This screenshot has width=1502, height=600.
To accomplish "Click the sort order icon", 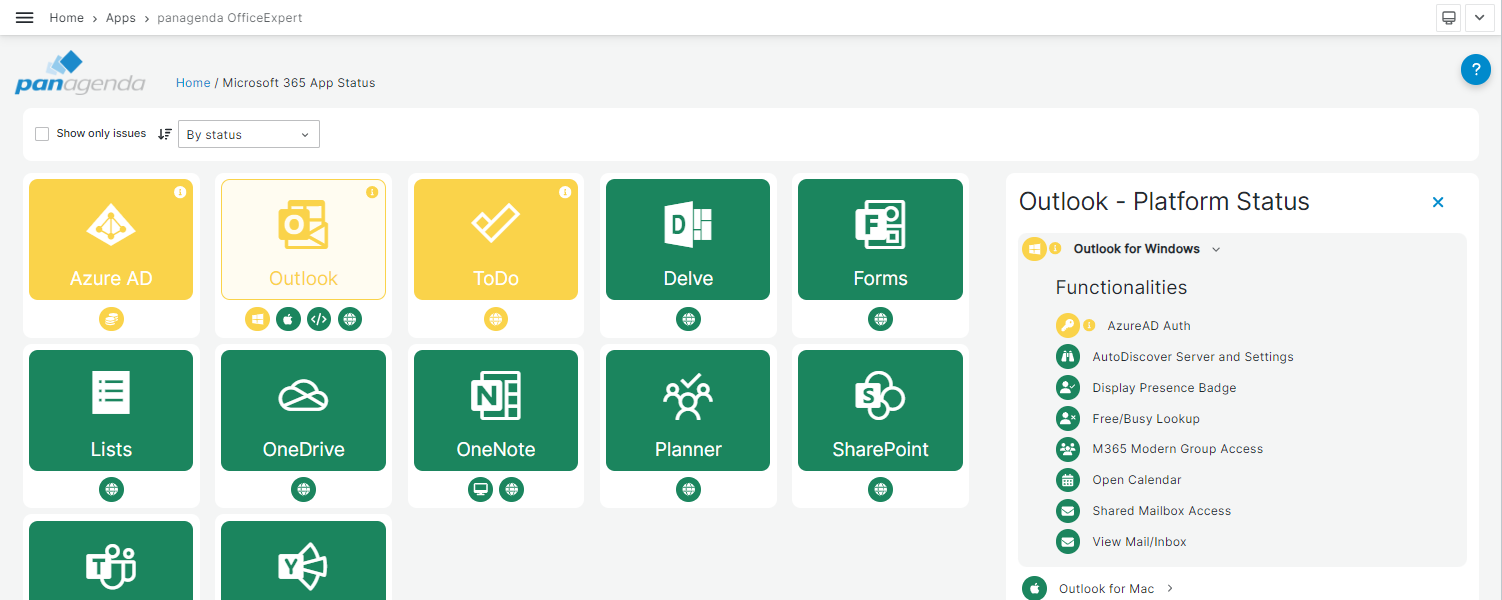I will [x=165, y=134].
